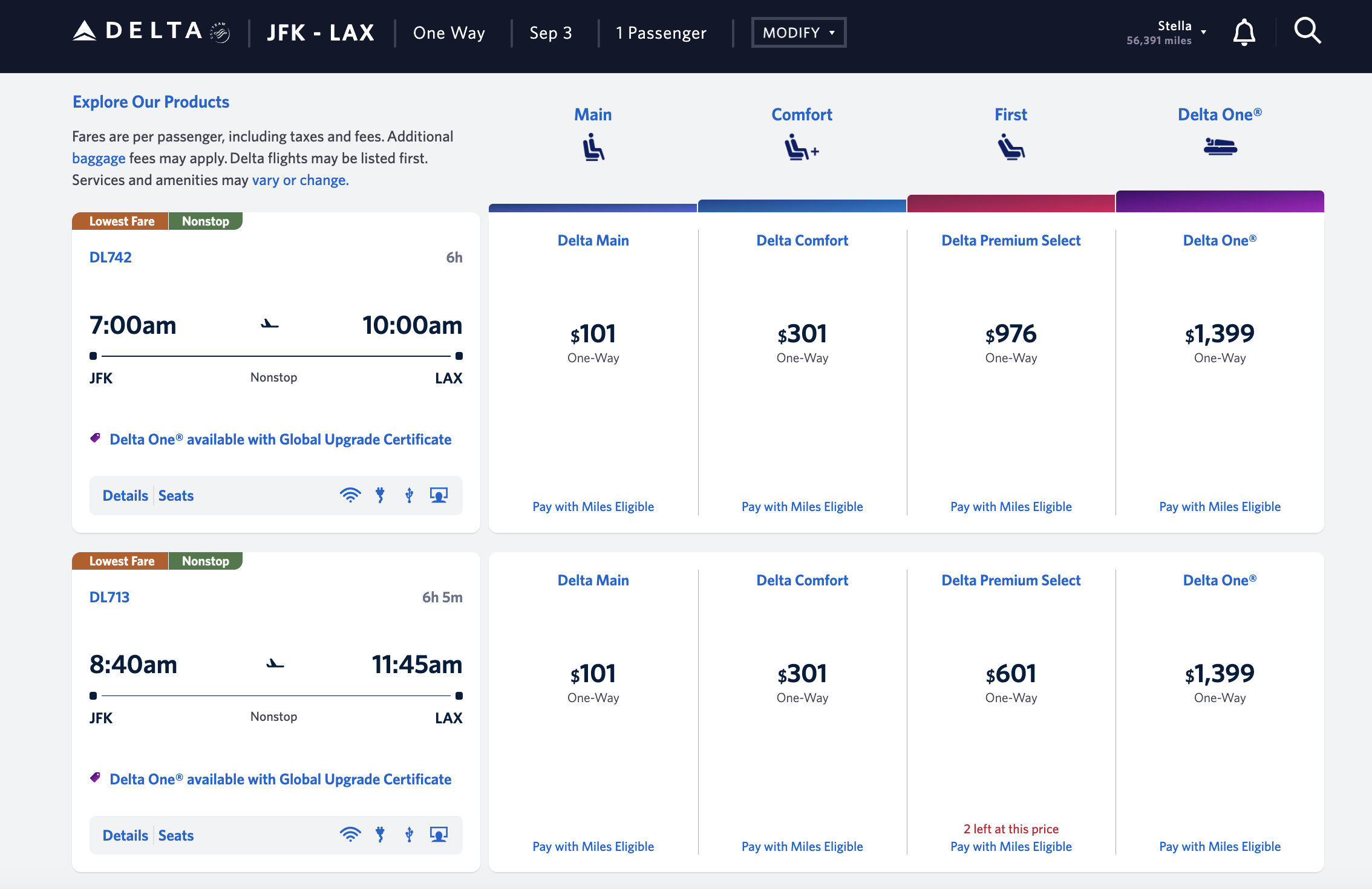This screenshot has height=889, width=1372.
Task: Click the 56,391 miles balance
Action: (x=1158, y=41)
